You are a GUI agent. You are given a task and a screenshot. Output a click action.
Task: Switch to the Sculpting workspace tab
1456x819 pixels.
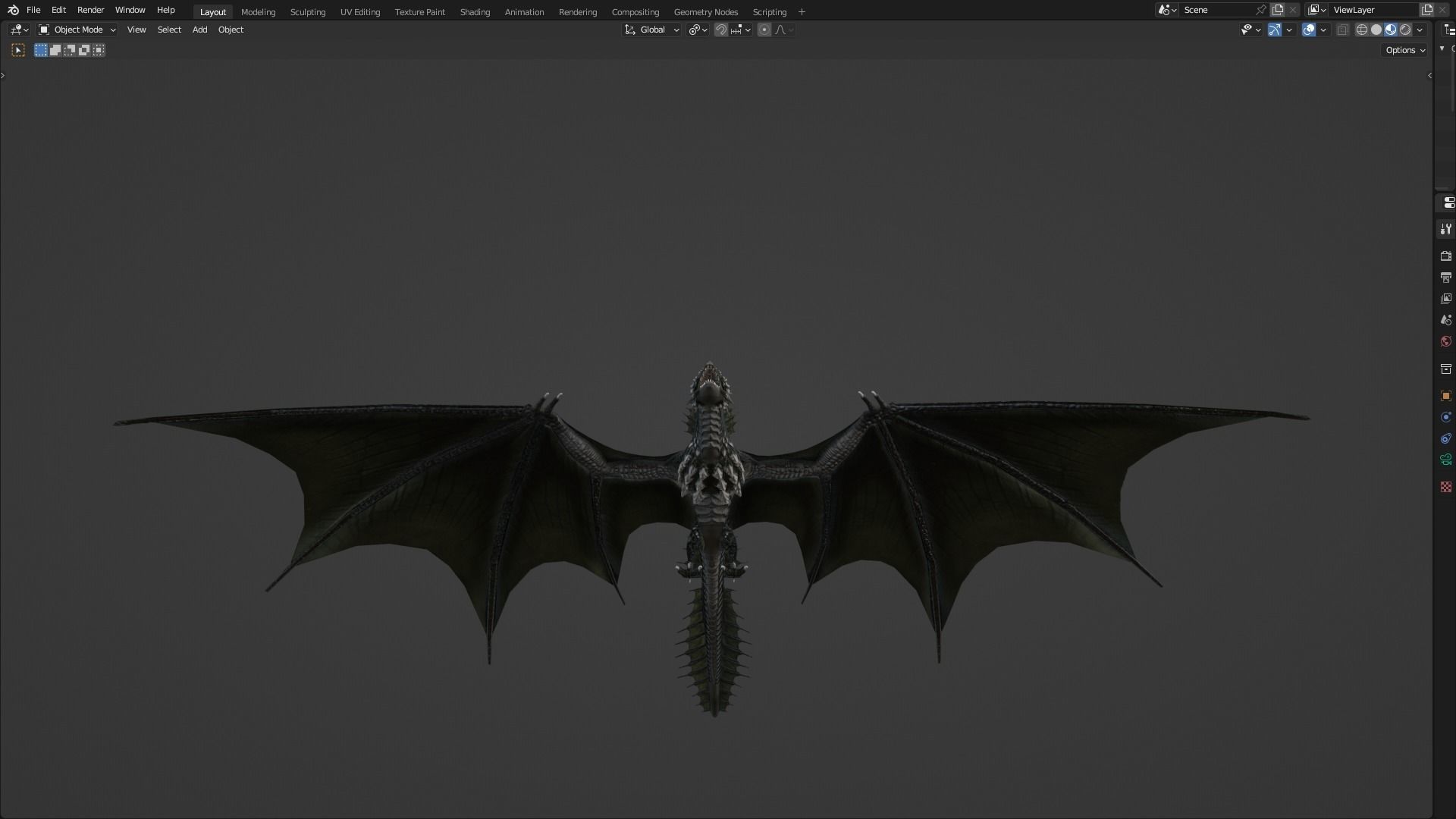307,12
